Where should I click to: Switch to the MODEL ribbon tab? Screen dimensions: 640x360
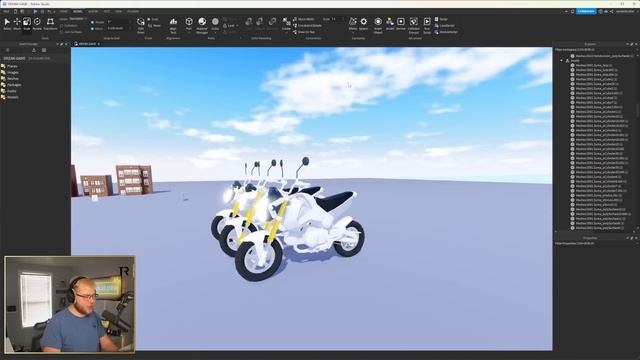78,11
